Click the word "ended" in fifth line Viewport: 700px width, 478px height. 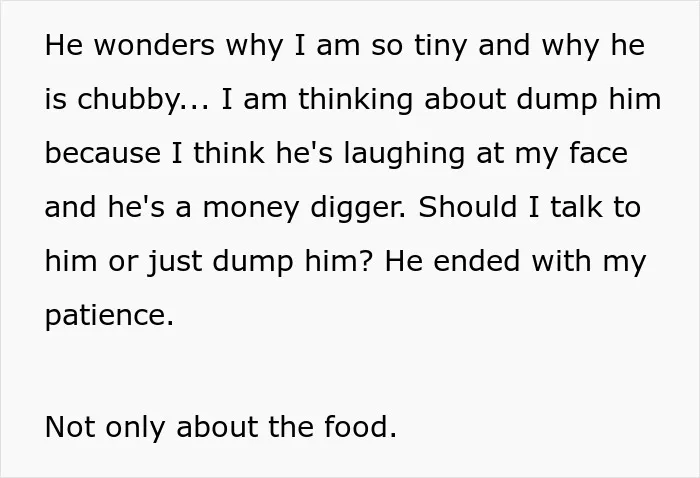pyautogui.click(x=477, y=262)
